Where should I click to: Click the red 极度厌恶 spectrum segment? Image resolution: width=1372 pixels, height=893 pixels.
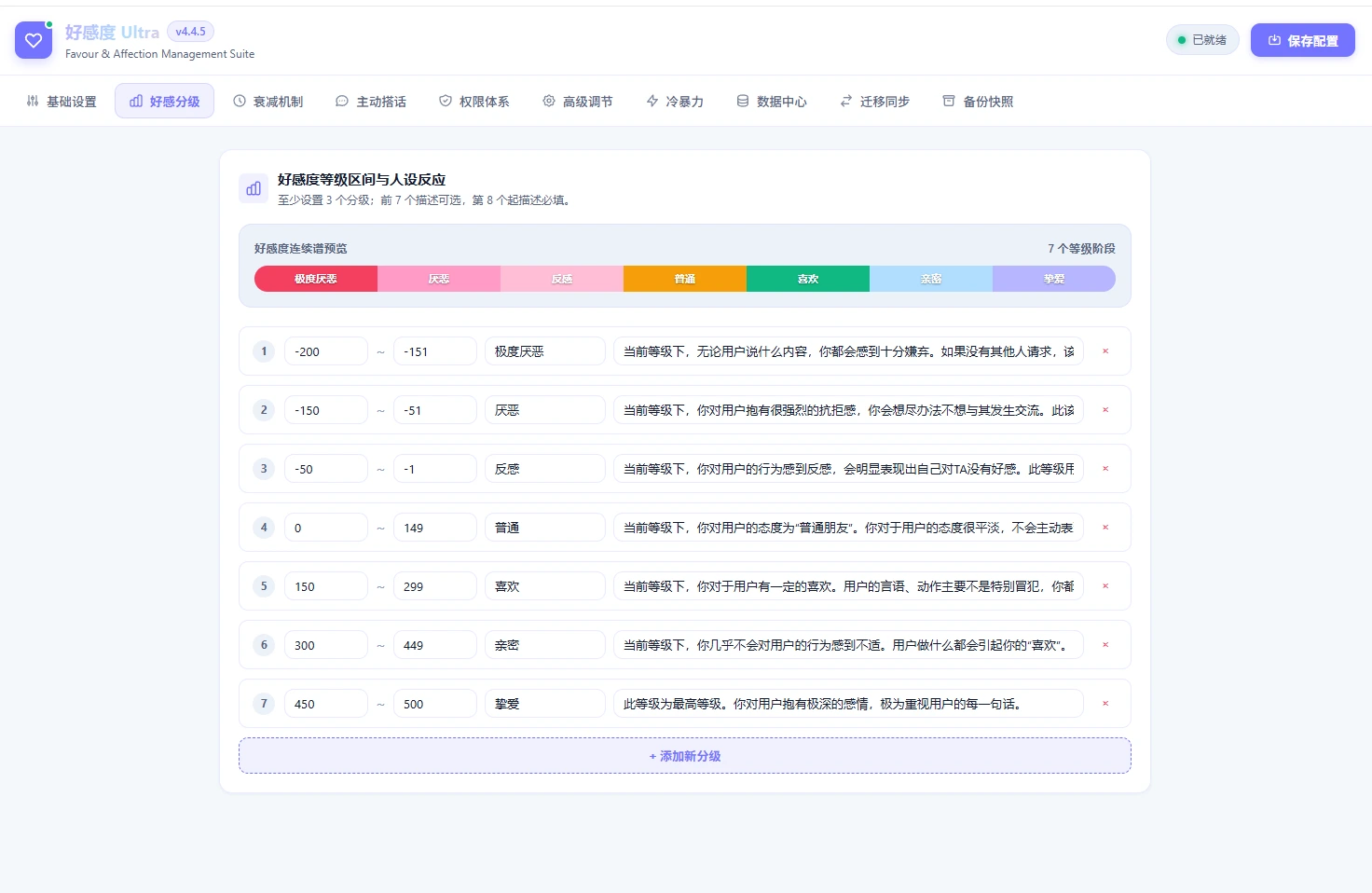pos(316,279)
